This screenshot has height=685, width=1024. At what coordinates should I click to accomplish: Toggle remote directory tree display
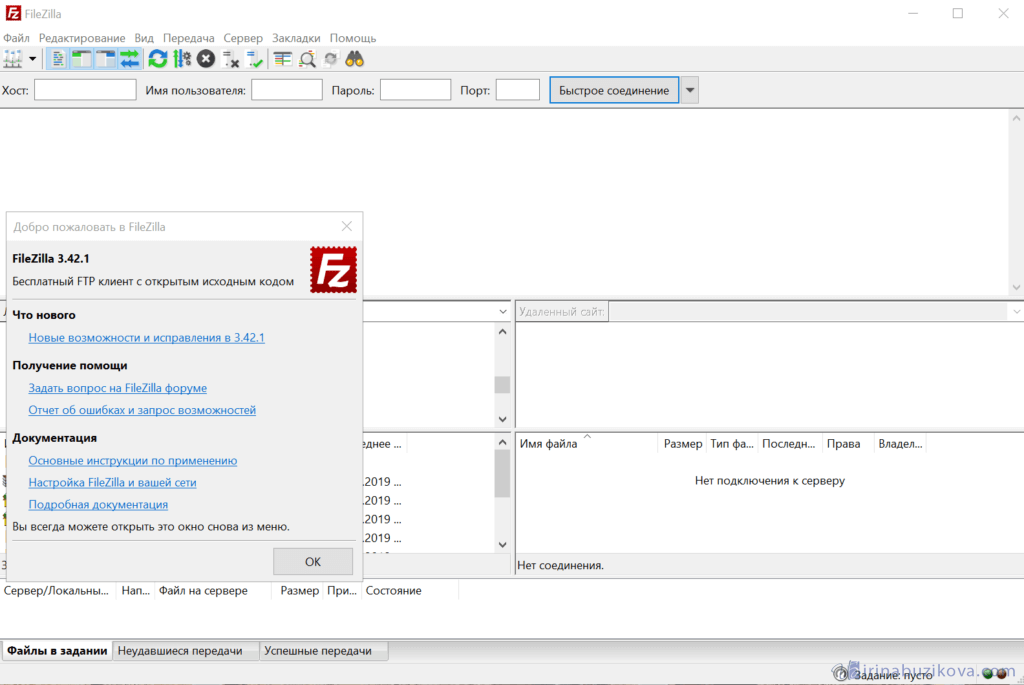[x=105, y=59]
